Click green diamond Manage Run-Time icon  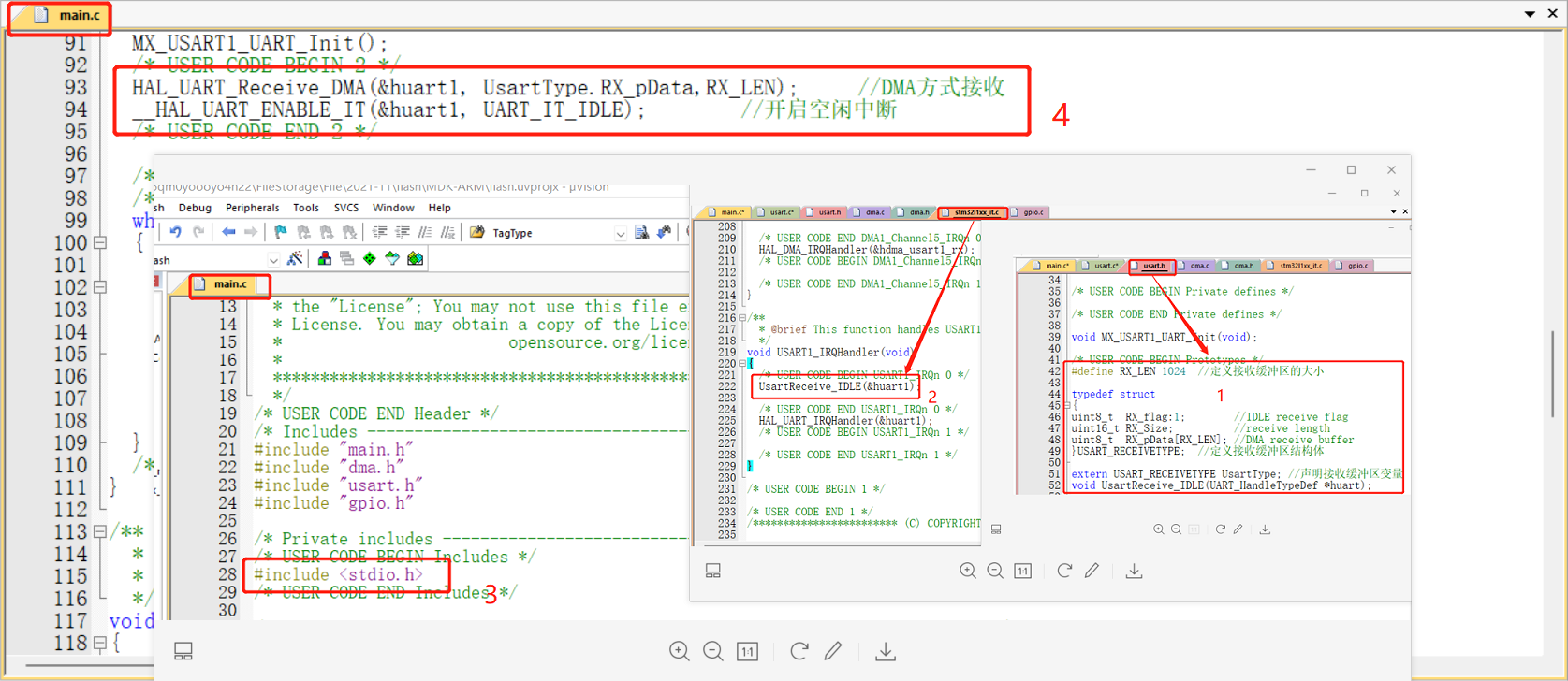click(370, 258)
